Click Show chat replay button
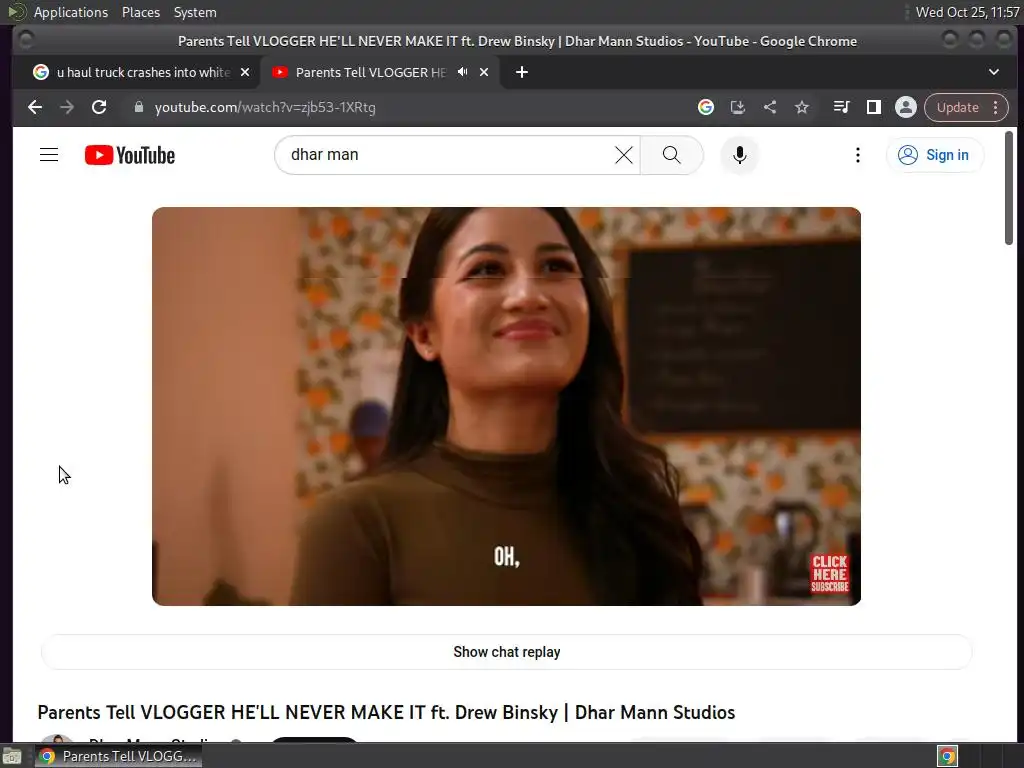1024x768 pixels. click(506, 652)
